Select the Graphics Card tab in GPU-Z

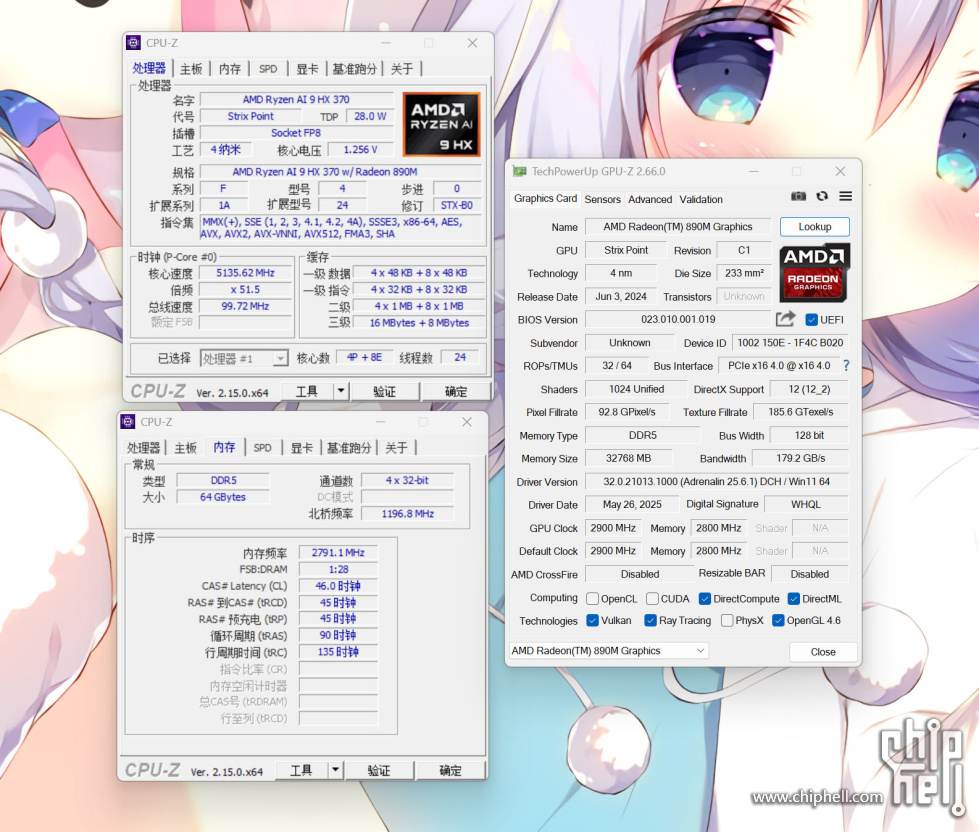[546, 198]
